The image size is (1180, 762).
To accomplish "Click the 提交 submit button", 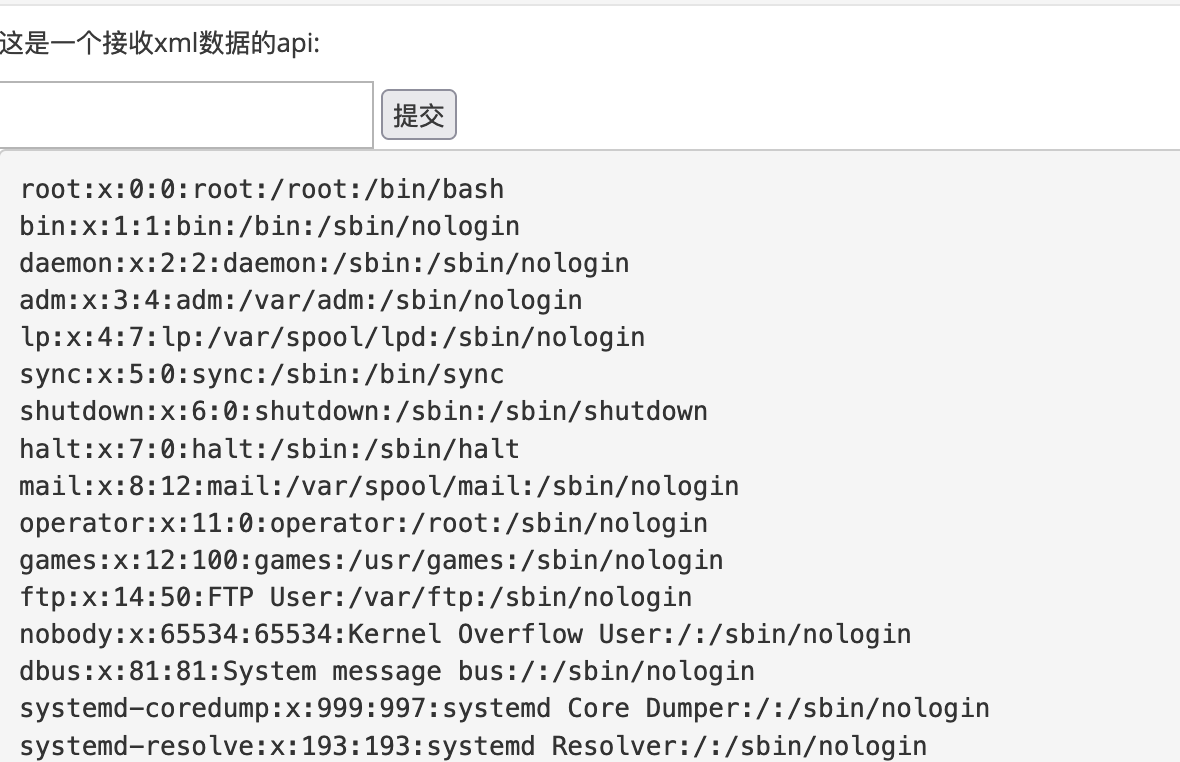I will pyautogui.click(x=418, y=114).
